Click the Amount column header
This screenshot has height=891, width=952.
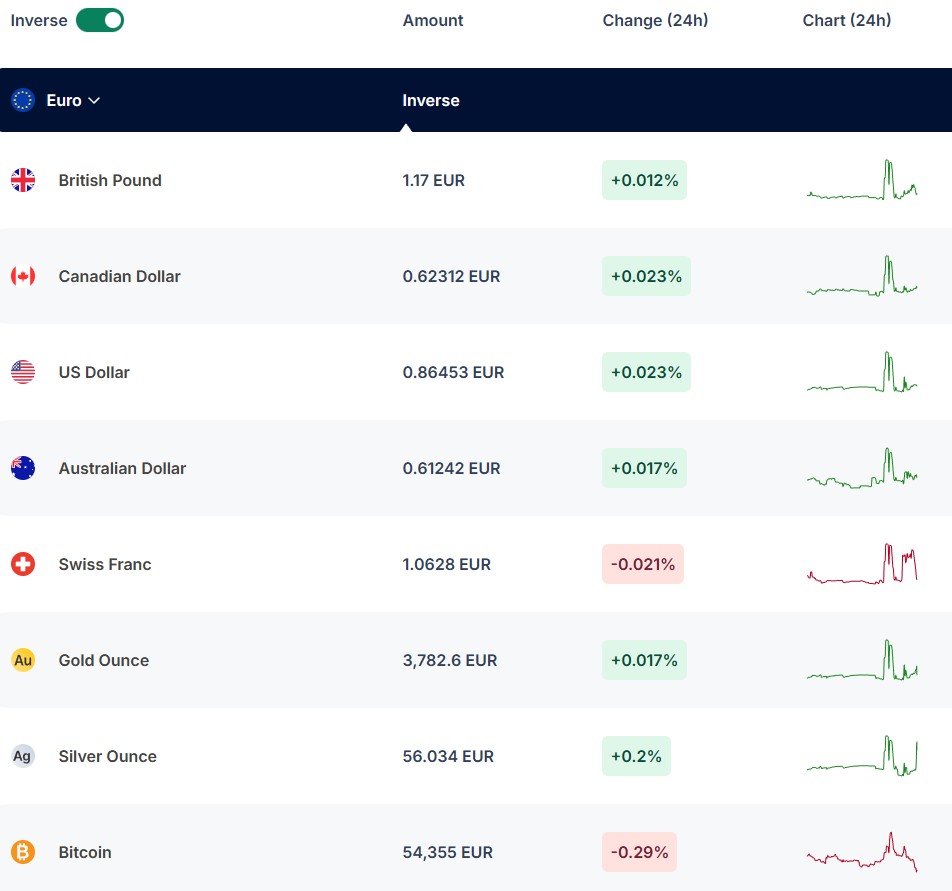pos(433,20)
